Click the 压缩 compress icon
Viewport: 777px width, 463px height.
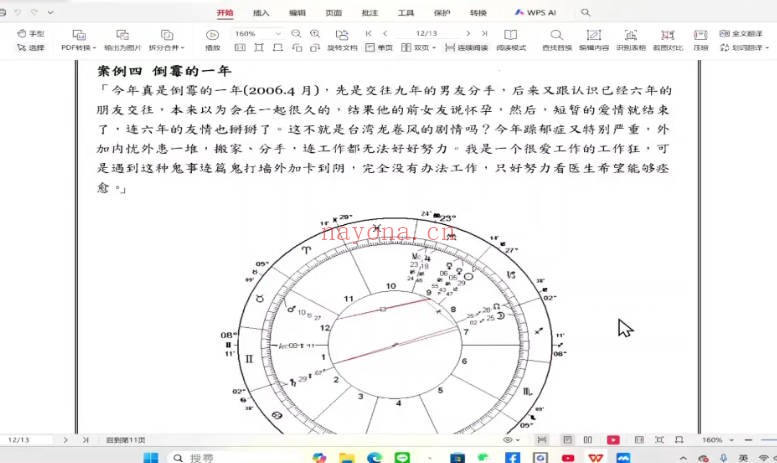701,35
